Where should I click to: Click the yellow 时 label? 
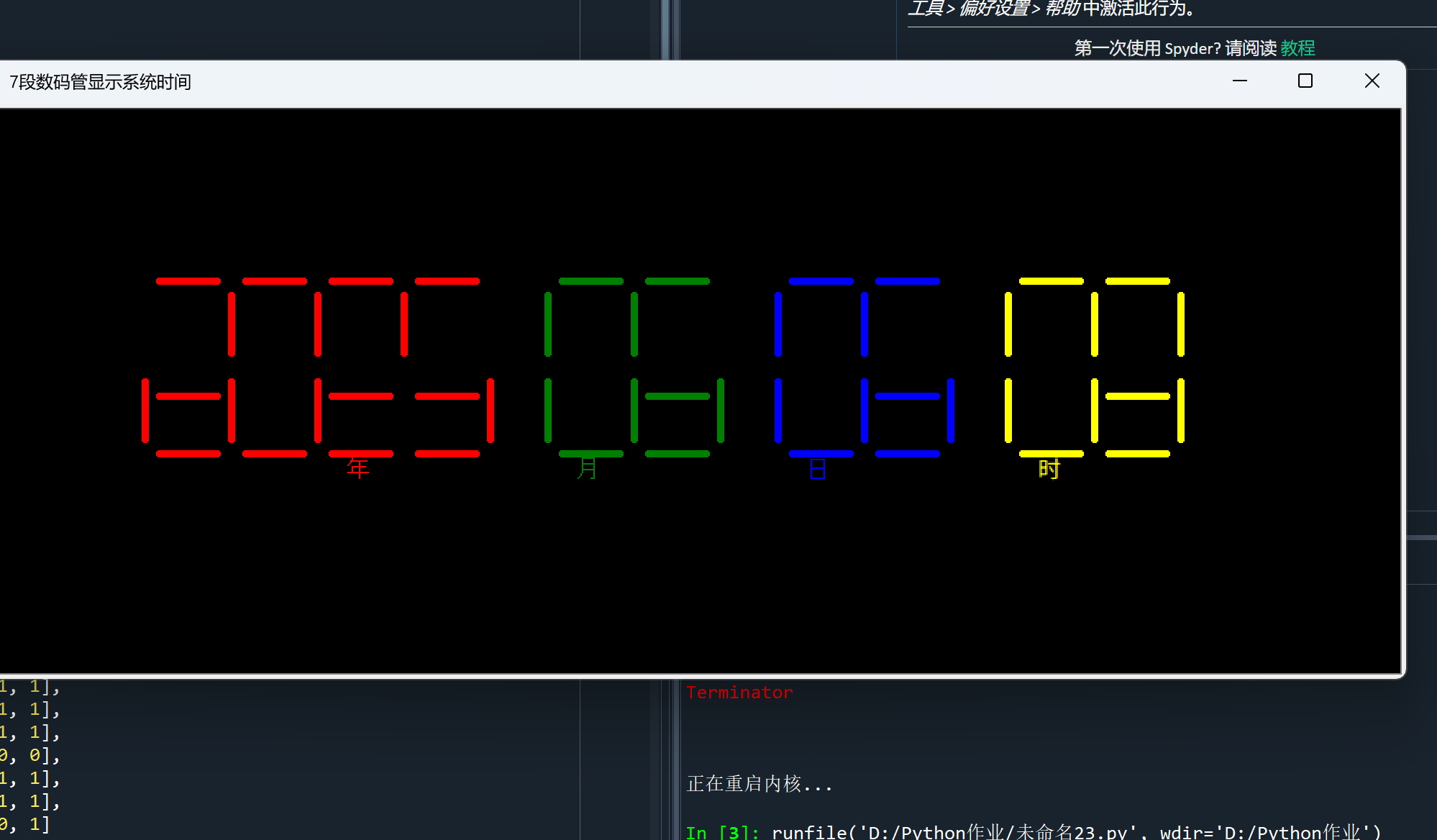pyautogui.click(x=1049, y=470)
